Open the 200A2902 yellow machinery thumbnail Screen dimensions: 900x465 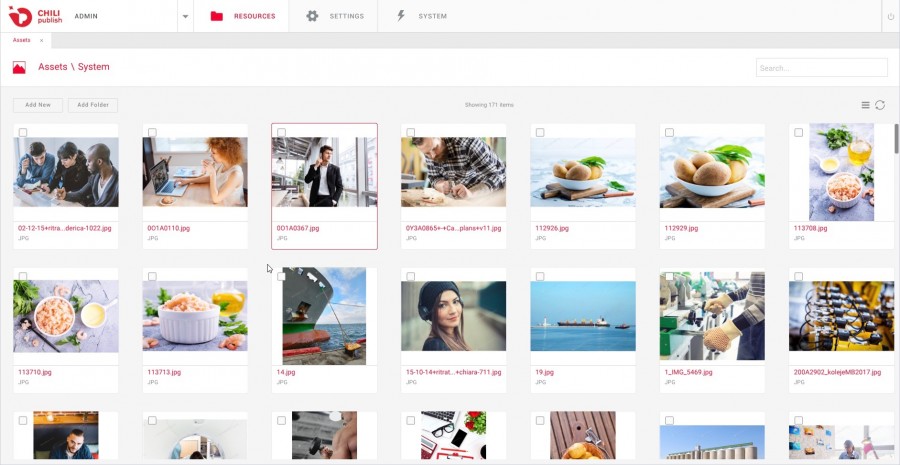click(x=841, y=316)
